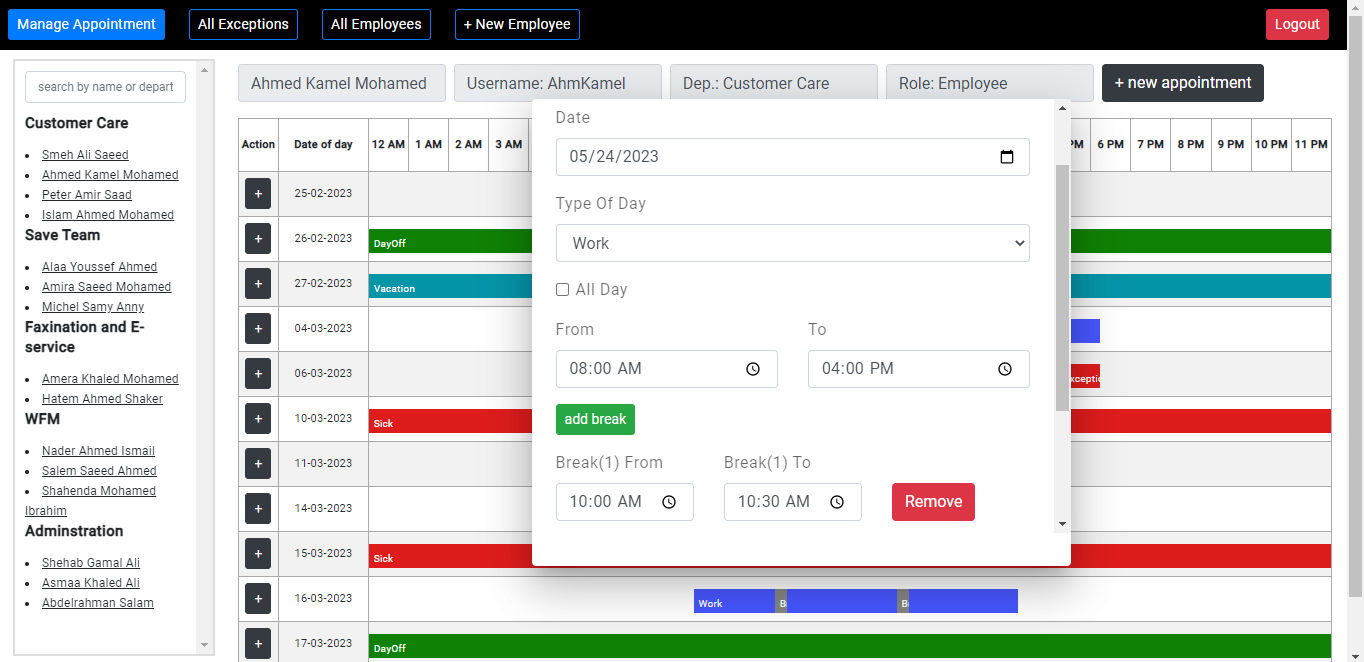This screenshot has width=1364, height=662.
Task: Click the + new appointment button
Action: [1183, 83]
